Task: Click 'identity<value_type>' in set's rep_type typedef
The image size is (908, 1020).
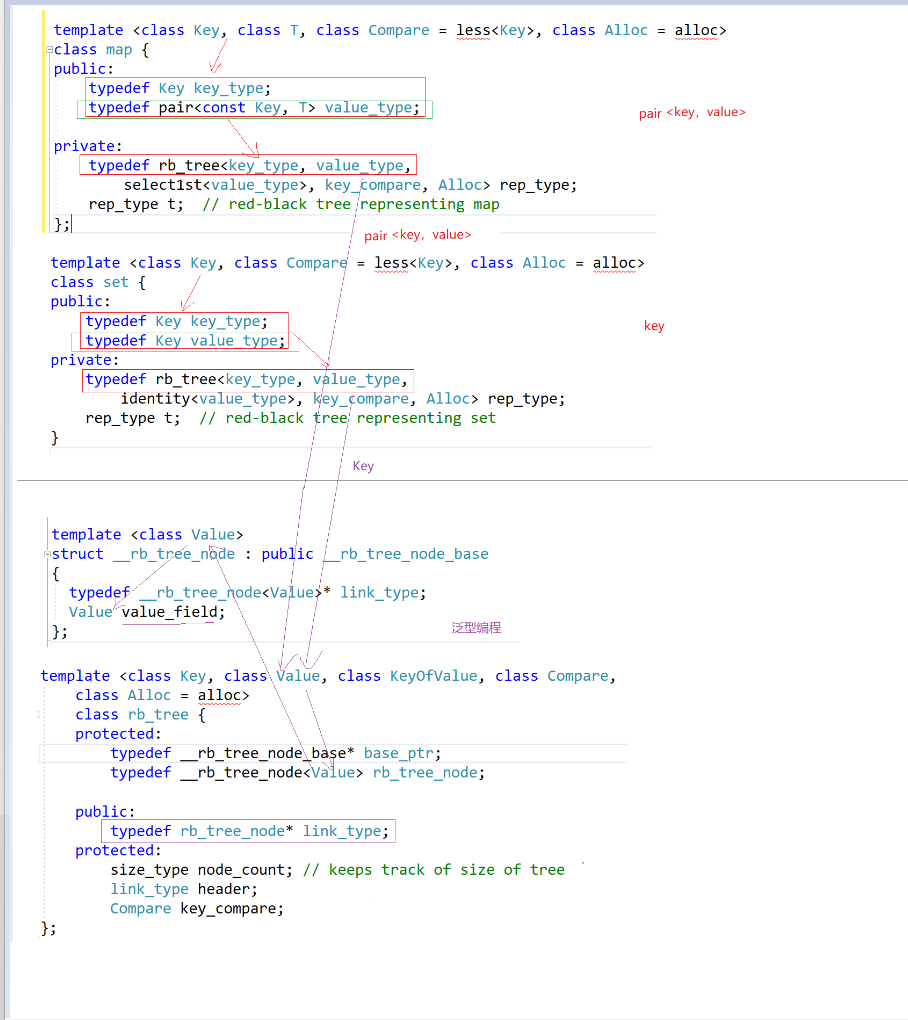Action: (207, 399)
